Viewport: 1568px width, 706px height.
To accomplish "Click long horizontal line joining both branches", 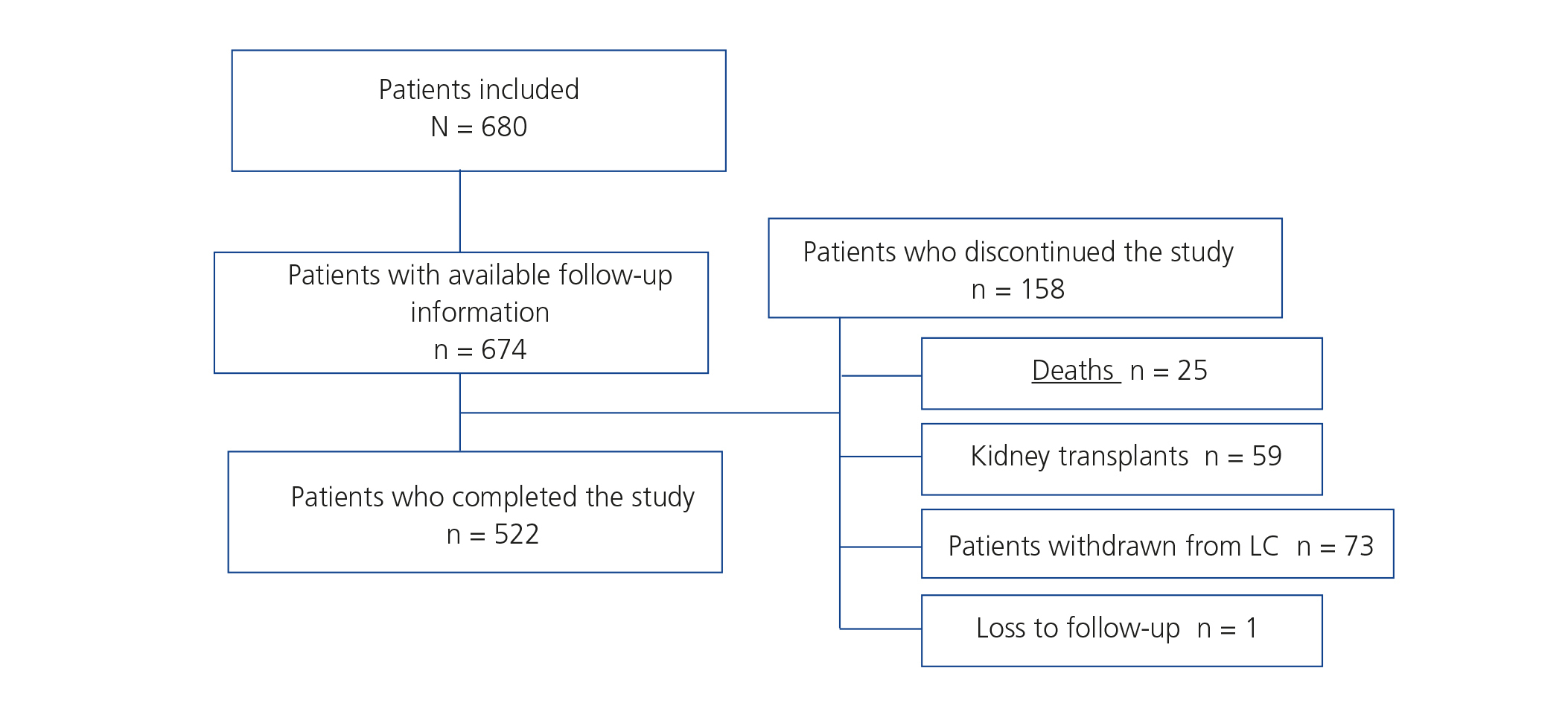I will tap(649, 413).
